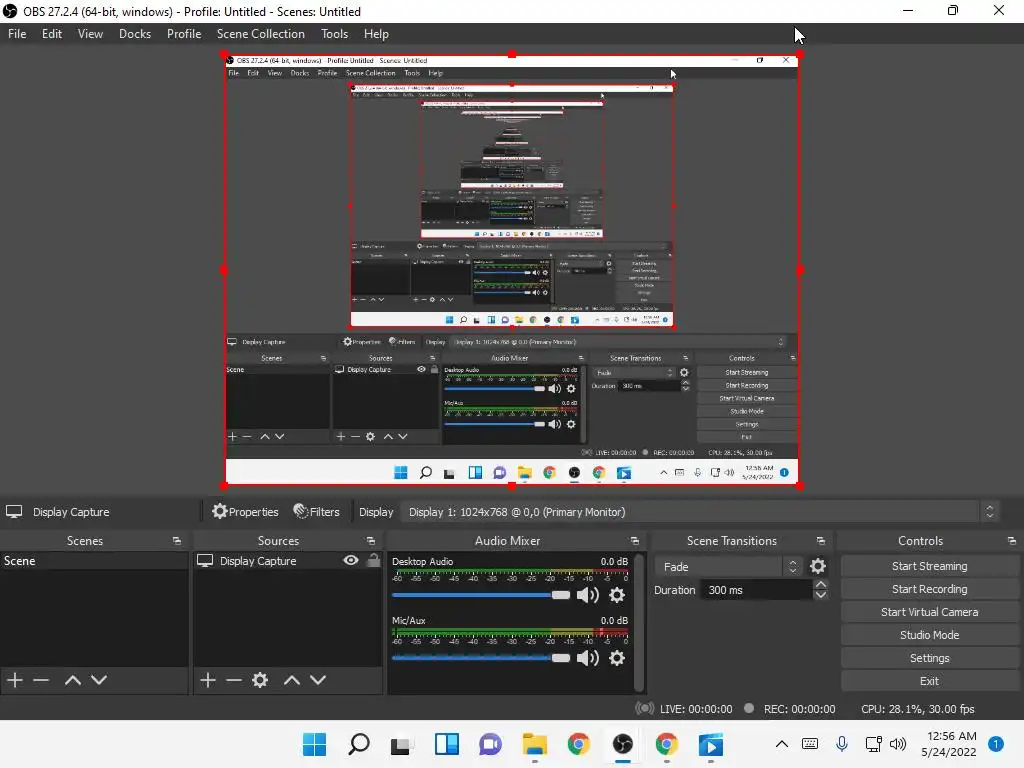Screen dimensions: 1024x768
Task: Increase transition Duration with up arrow
Action: (821, 584)
